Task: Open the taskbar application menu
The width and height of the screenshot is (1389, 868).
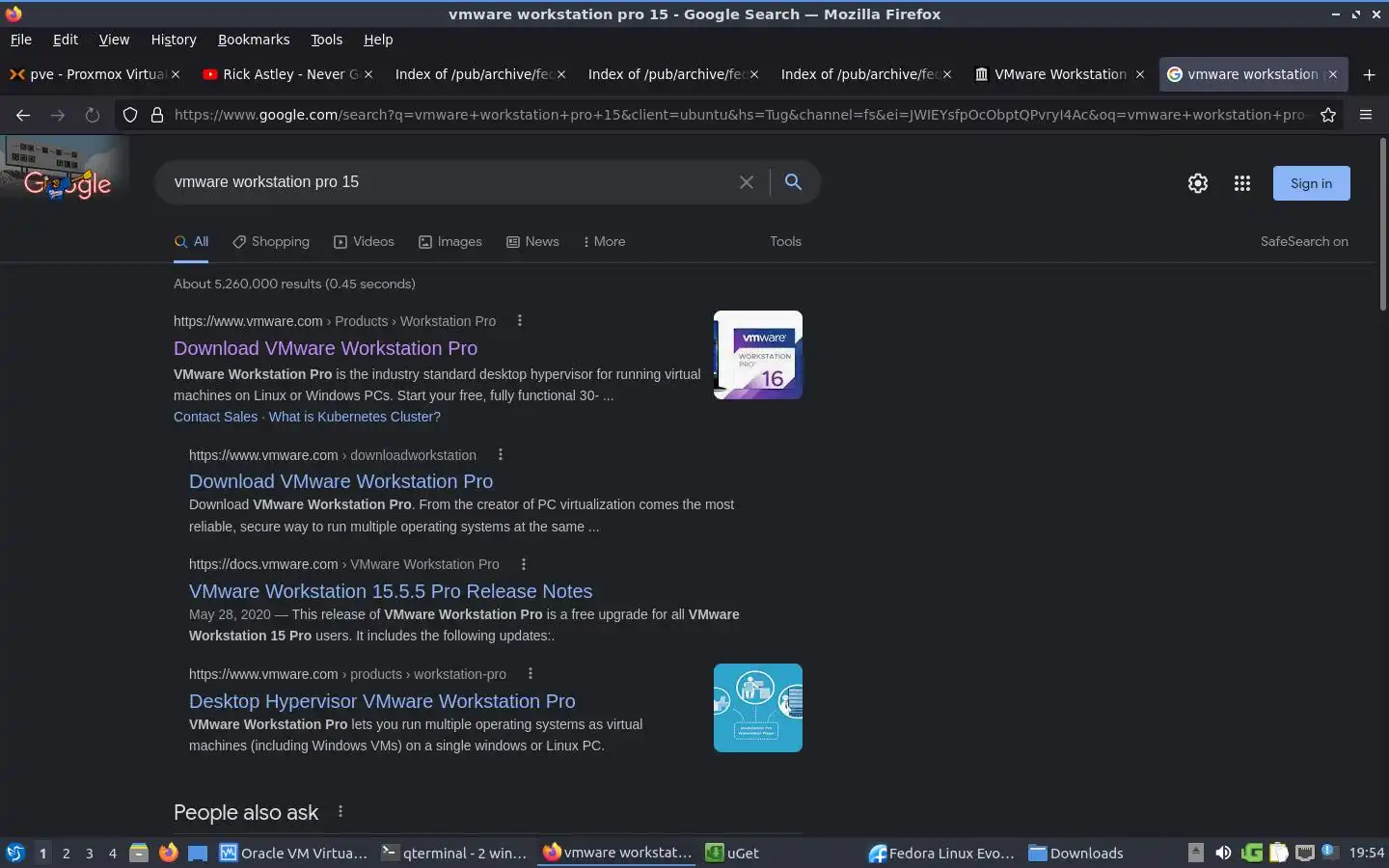Action: (14, 853)
